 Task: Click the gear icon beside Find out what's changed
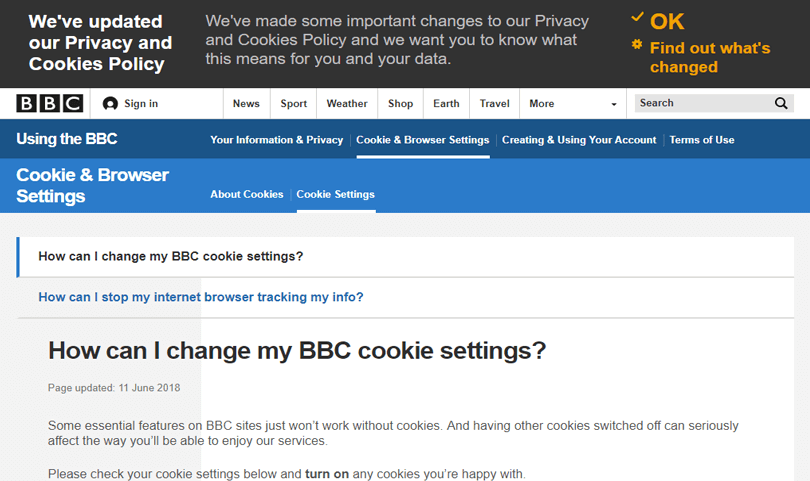click(x=637, y=44)
